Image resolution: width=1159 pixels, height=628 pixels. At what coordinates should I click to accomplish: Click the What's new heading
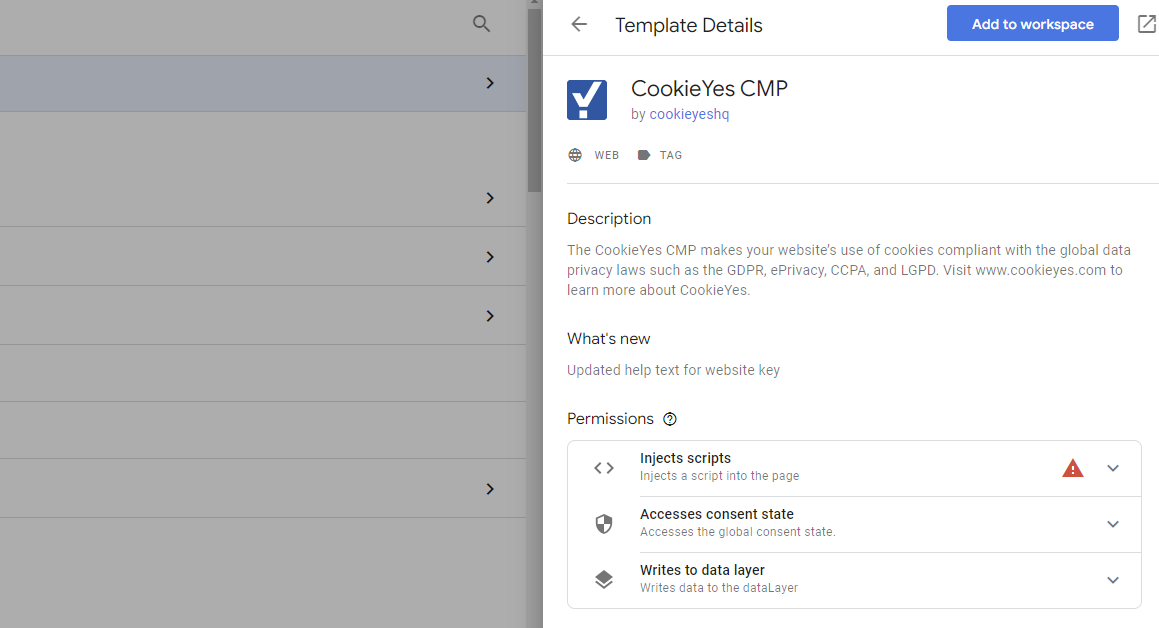[x=608, y=339]
